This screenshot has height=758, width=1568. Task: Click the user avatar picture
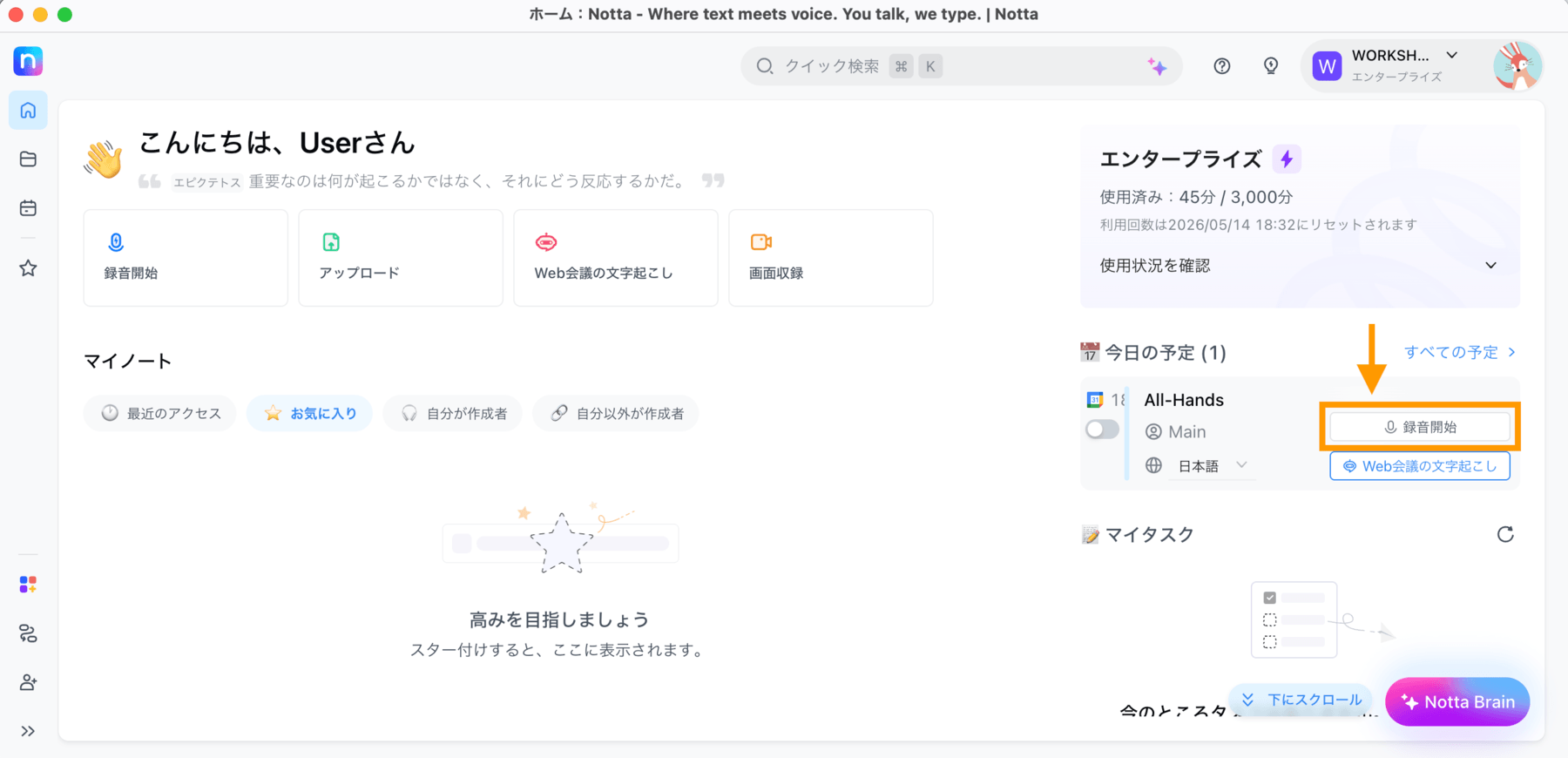point(1517,65)
